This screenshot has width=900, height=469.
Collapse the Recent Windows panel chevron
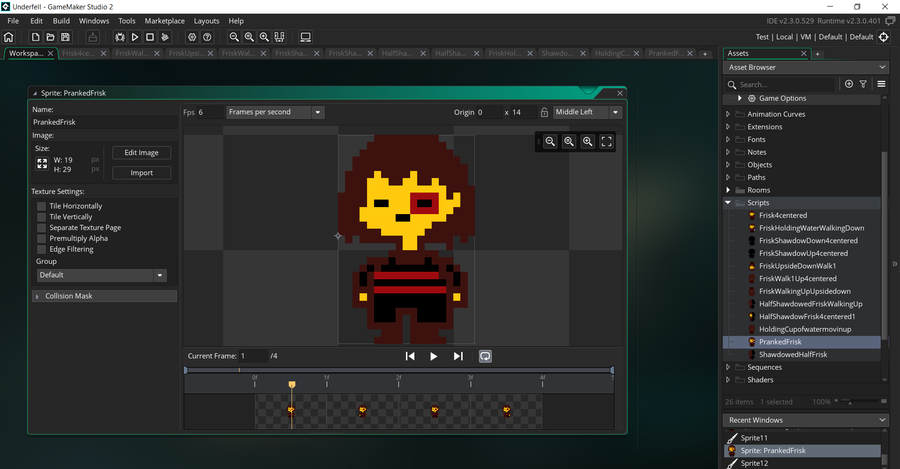pos(882,420)
